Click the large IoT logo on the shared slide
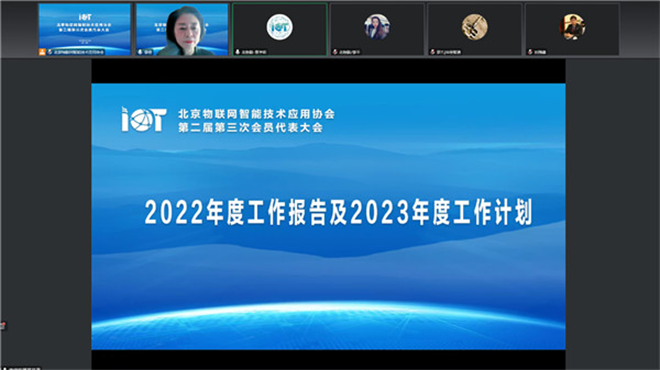 (x=144, y=120)
